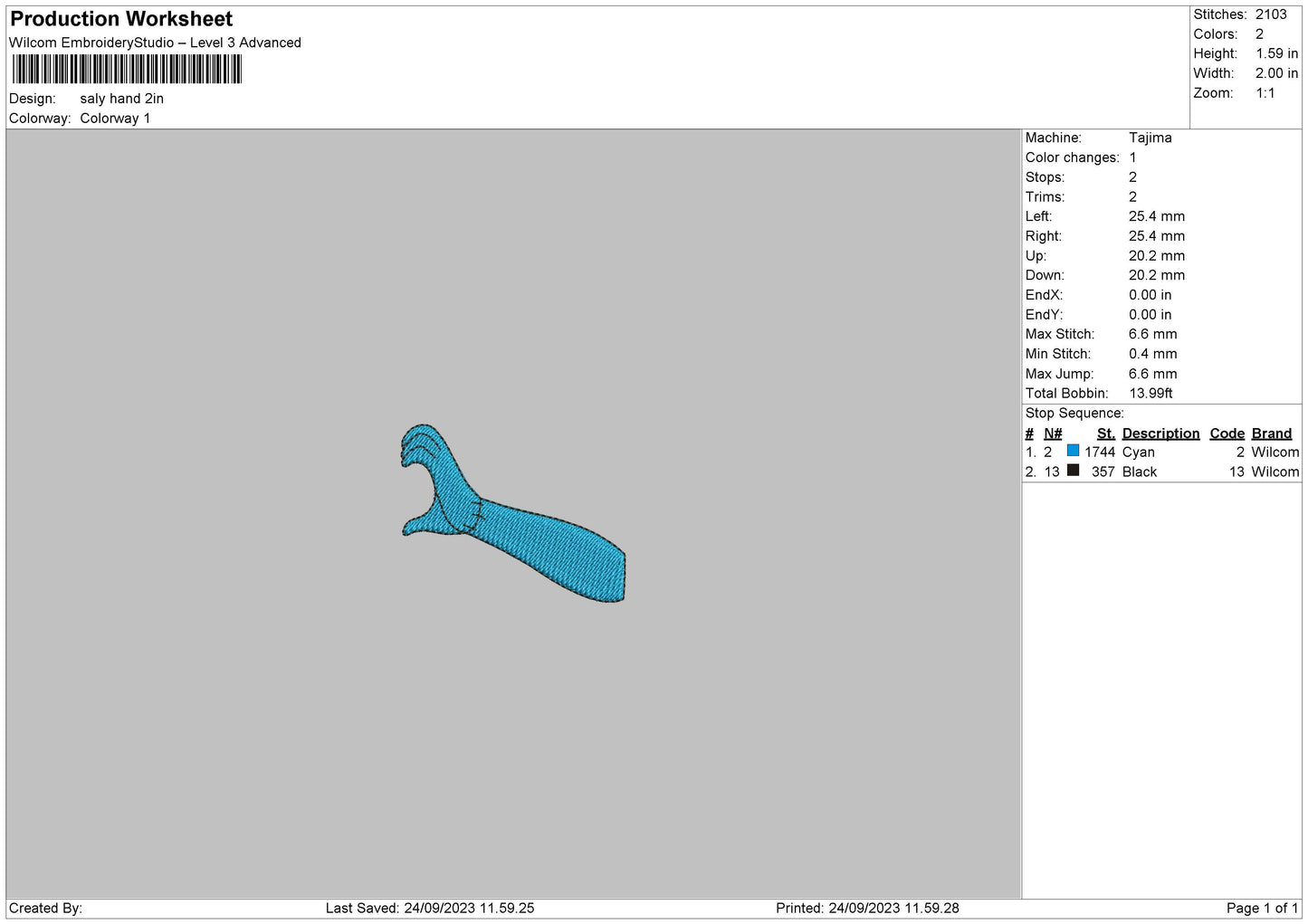The image size is (1308, 924).
Task: Click the 'Stop Sequence:' heading
Action: point(1074,414)
